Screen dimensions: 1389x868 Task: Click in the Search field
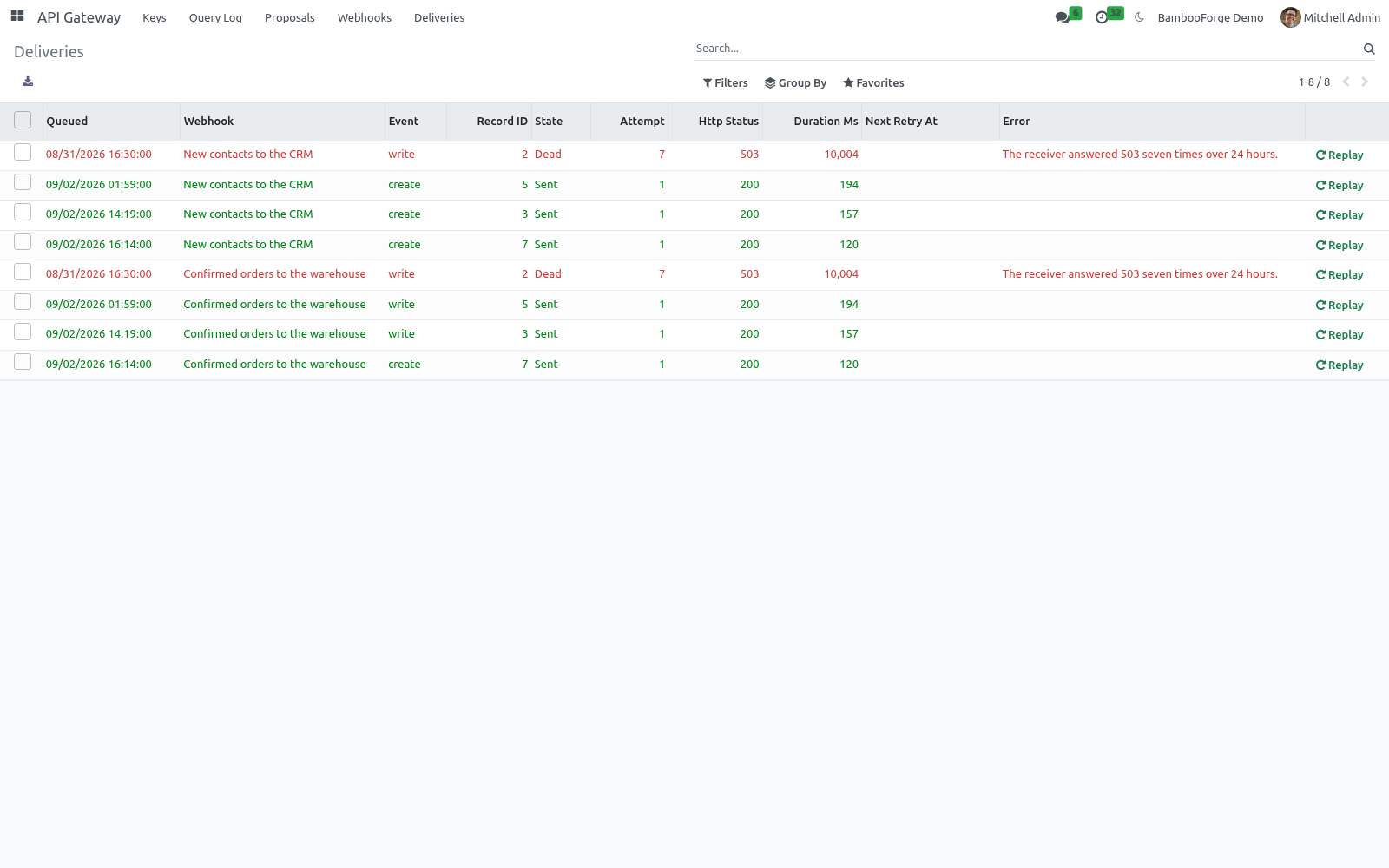tap(1028, 49)
